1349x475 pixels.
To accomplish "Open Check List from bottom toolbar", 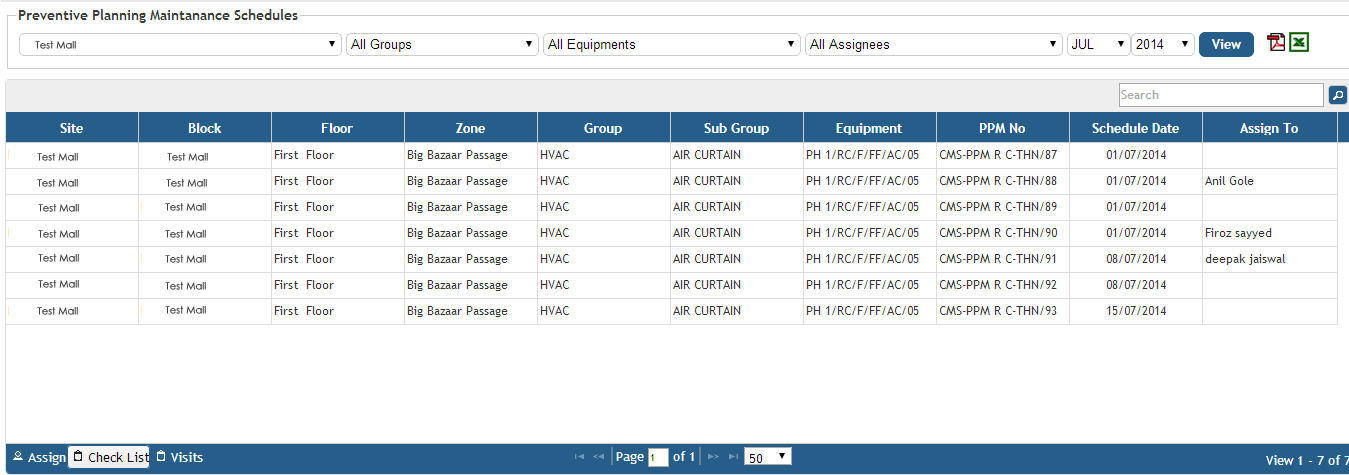I will pos(110,458).
